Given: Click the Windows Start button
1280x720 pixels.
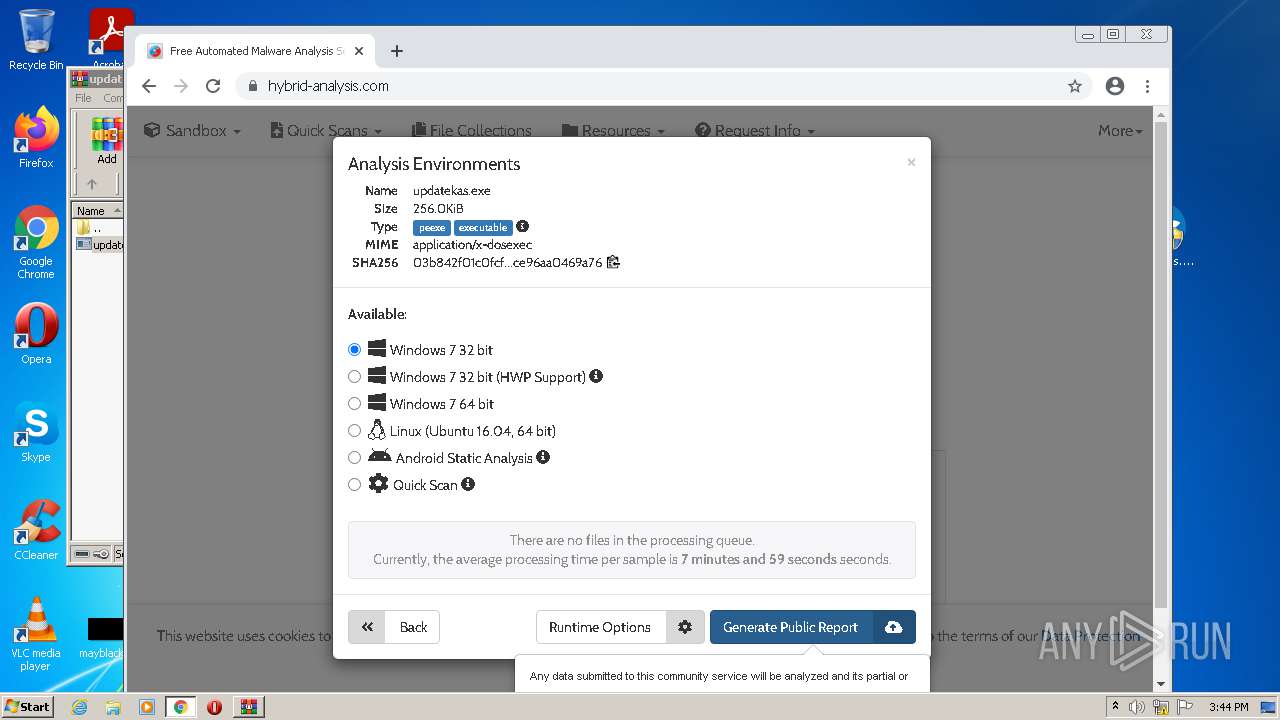Looking at the screenshot, I should pyautogui.click(x=27, y=706).
